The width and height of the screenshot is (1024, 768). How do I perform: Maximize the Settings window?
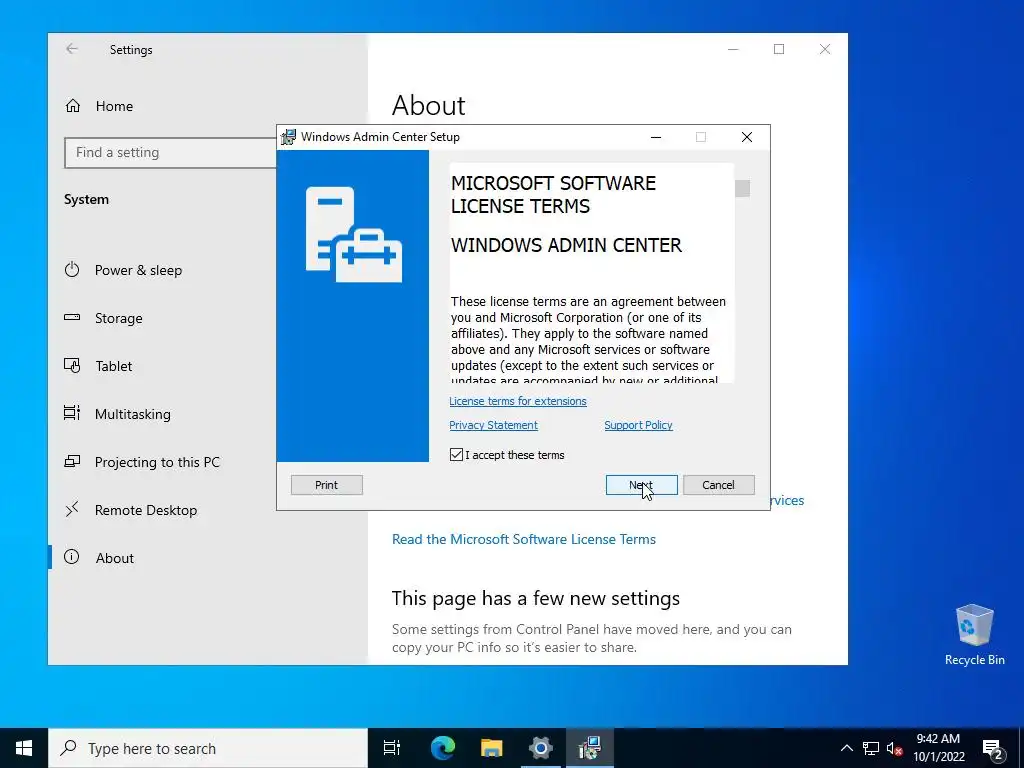click(779, 49)
